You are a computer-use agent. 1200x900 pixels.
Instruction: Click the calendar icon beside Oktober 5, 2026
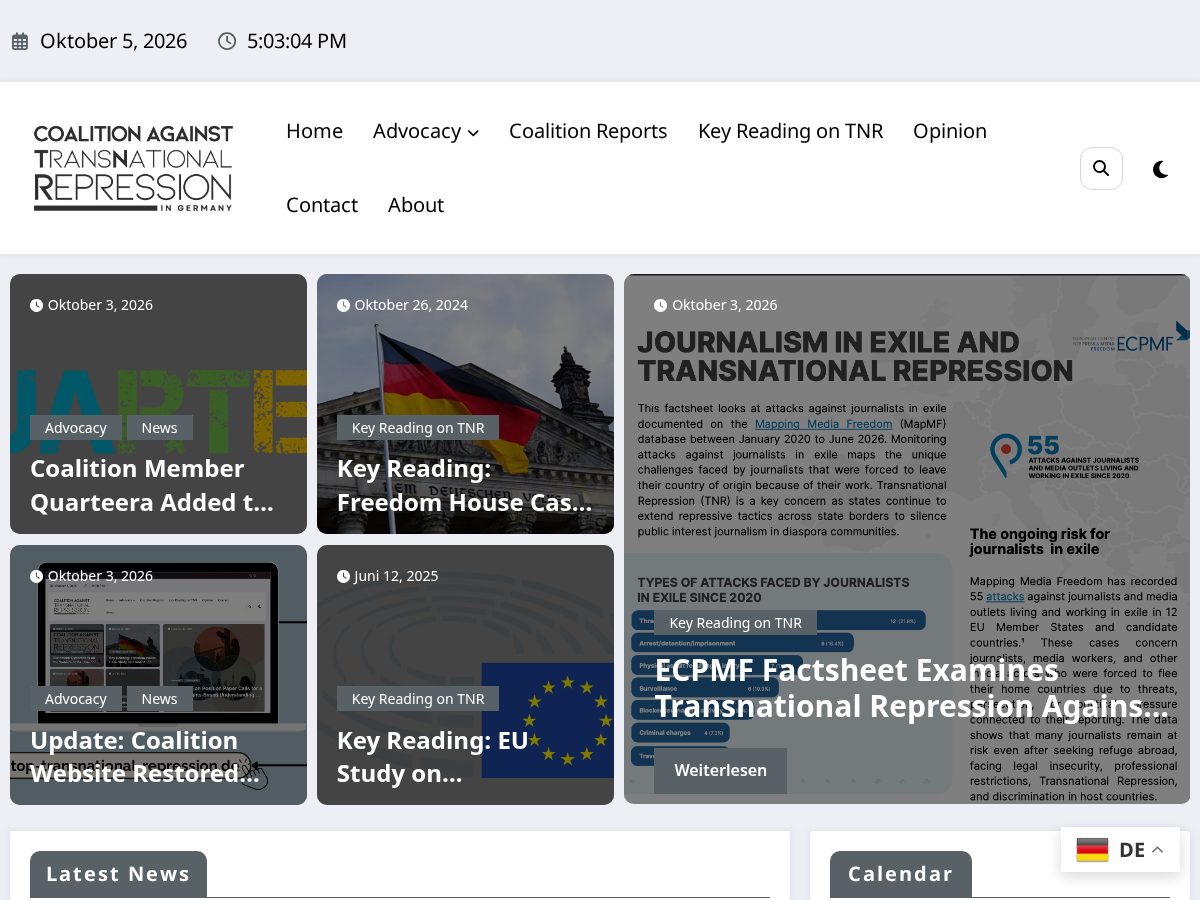click(x=20, y=41)
